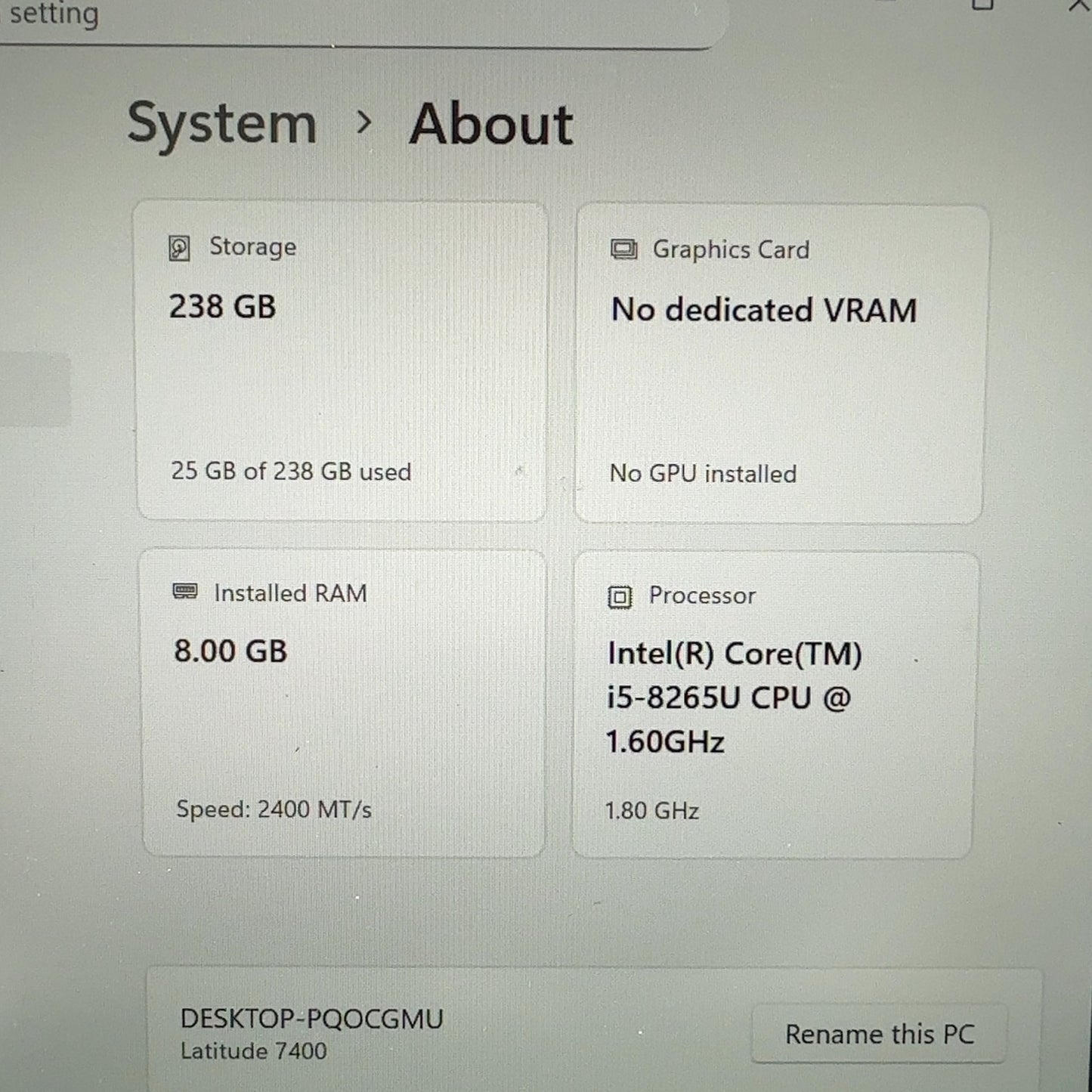
Task: Select the '238 GB' storage size heading
Action: point(222,307)
